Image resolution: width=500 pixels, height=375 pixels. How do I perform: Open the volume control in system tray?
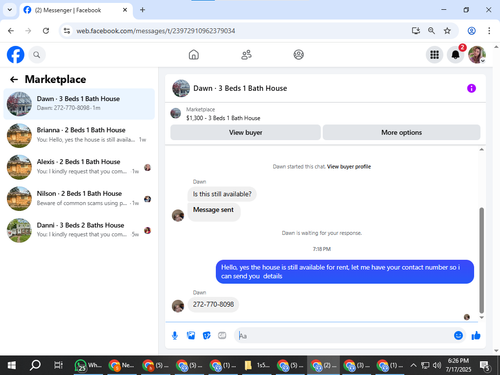tap(437, 365)
